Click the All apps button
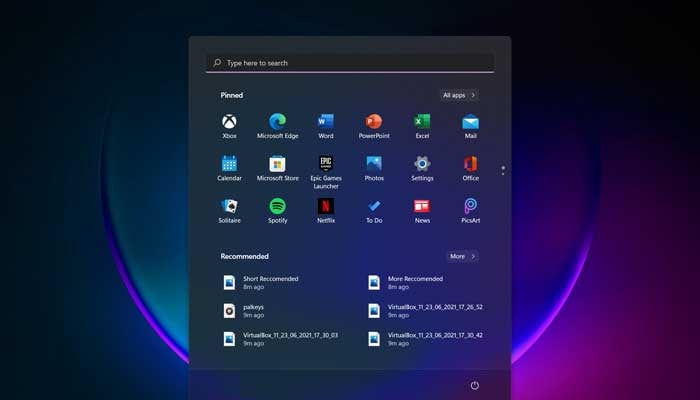This screenshot has width=700, height=400. (x=459, y=95)
